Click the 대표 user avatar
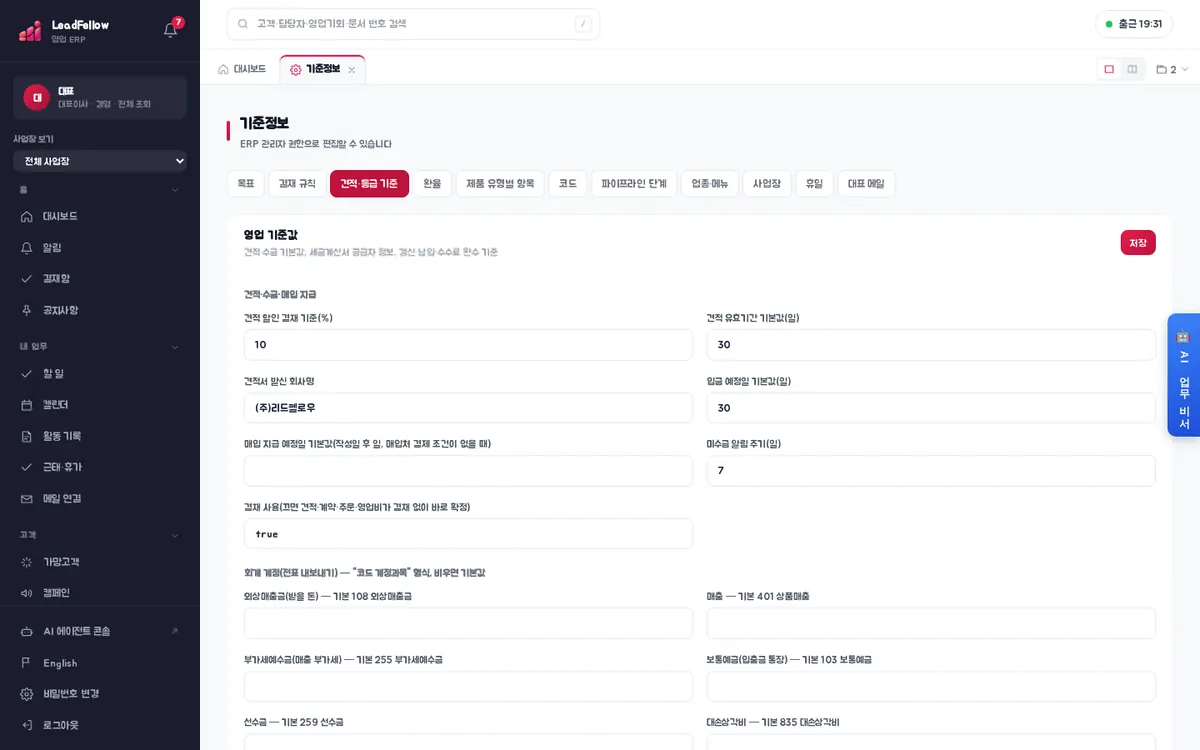 (37, 97)
